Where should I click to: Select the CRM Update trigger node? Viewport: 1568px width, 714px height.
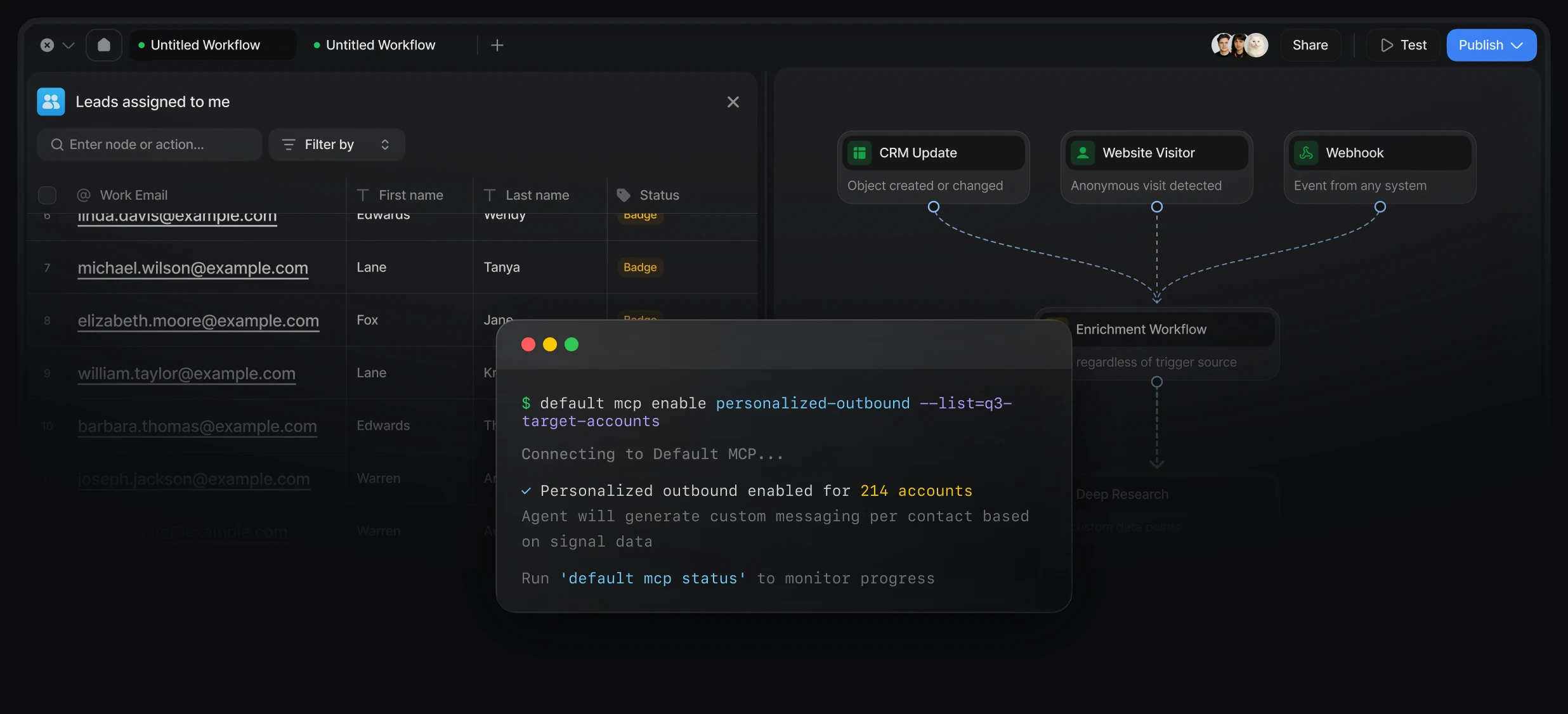[933, 167]
